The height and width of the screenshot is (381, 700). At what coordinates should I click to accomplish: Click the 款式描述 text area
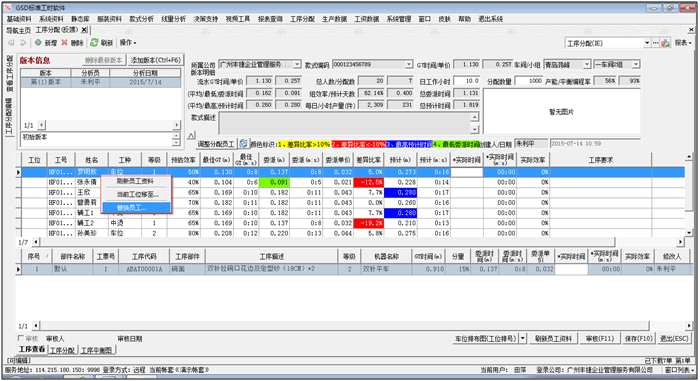pyautogui.click(x=345, y=123)
